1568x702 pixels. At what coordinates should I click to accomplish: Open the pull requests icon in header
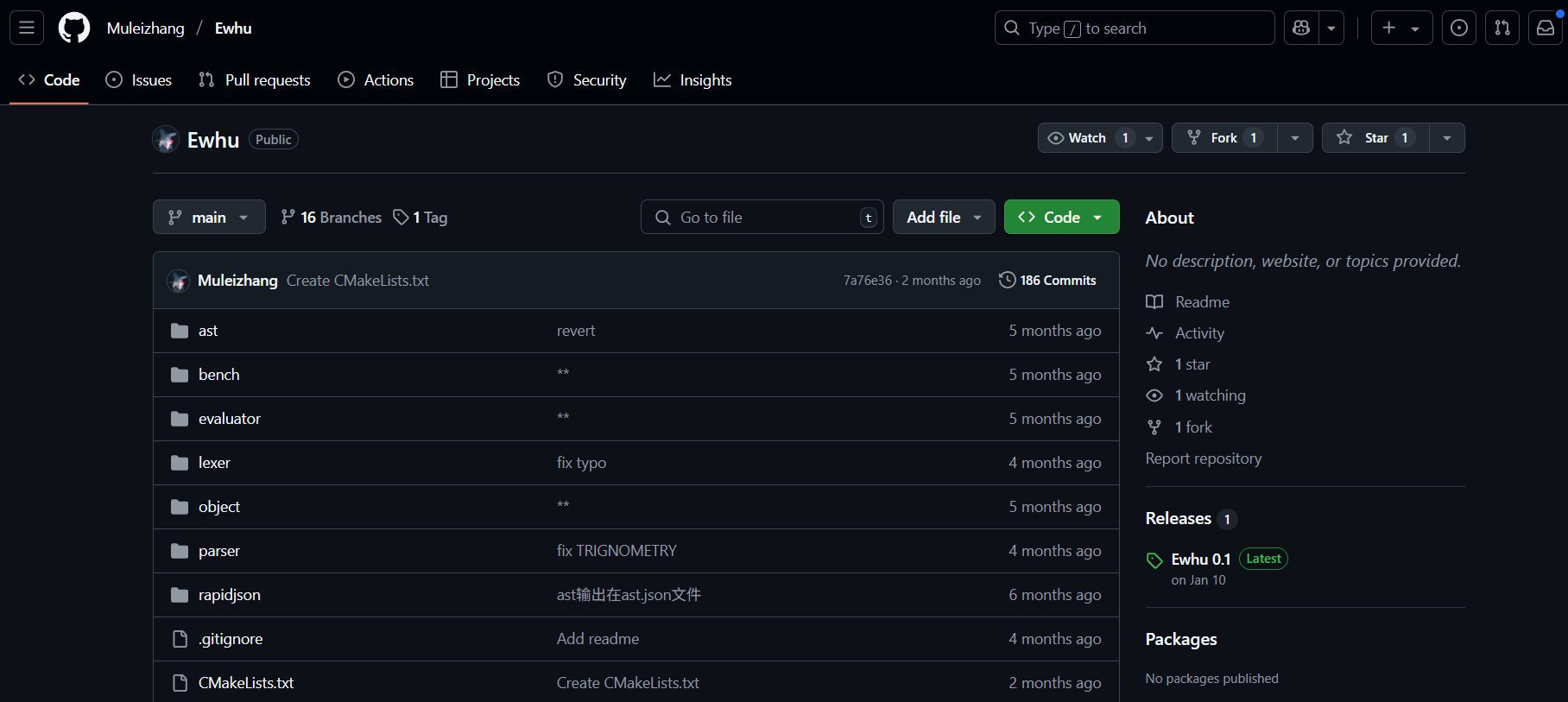coord(1502,28)
